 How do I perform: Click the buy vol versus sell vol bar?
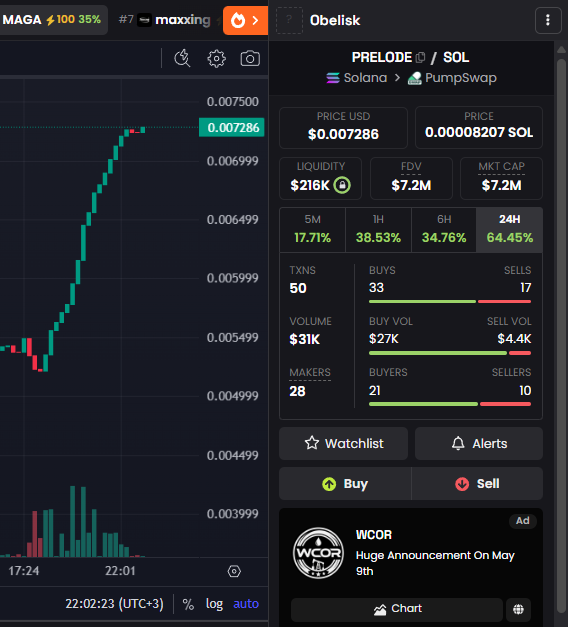tap(450, 353)
